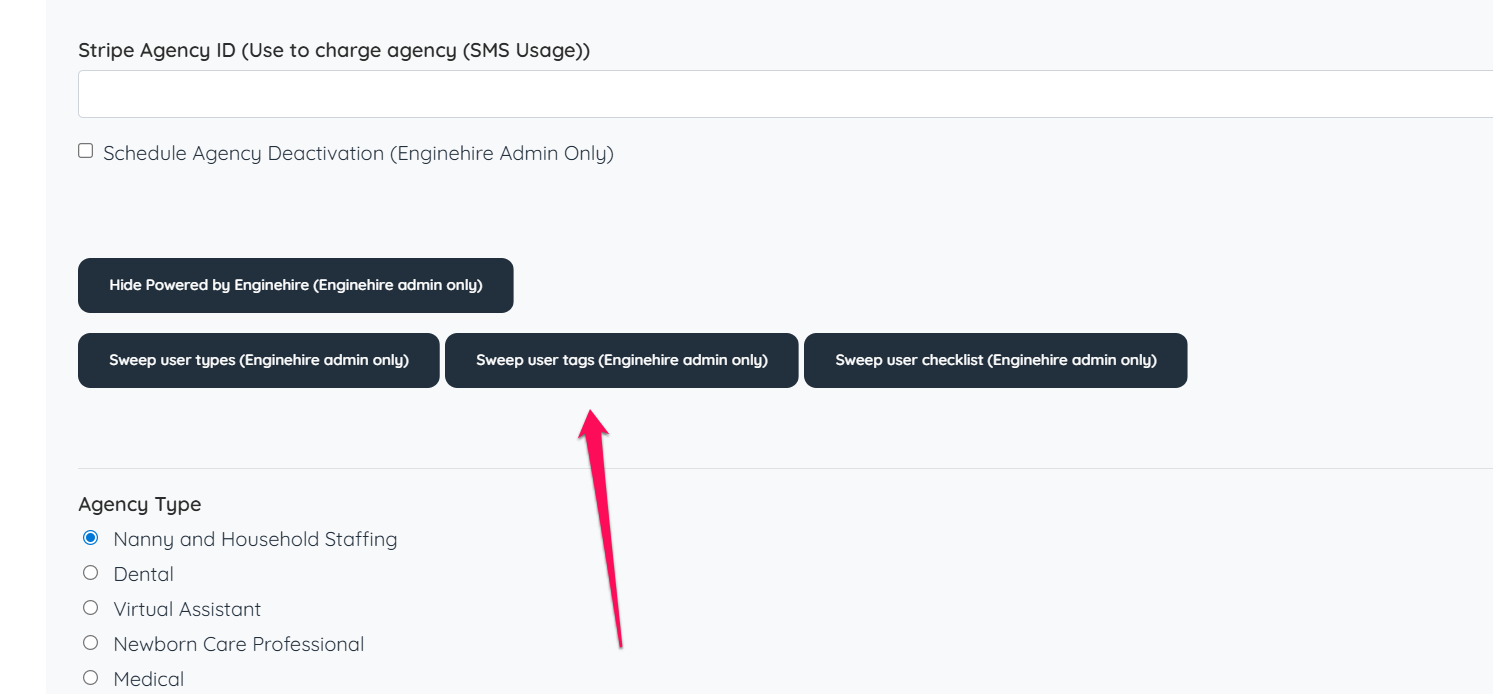Click the Nanny and Household Staffing text
Screen dimensions: 1493x694
tap(255, 539)
